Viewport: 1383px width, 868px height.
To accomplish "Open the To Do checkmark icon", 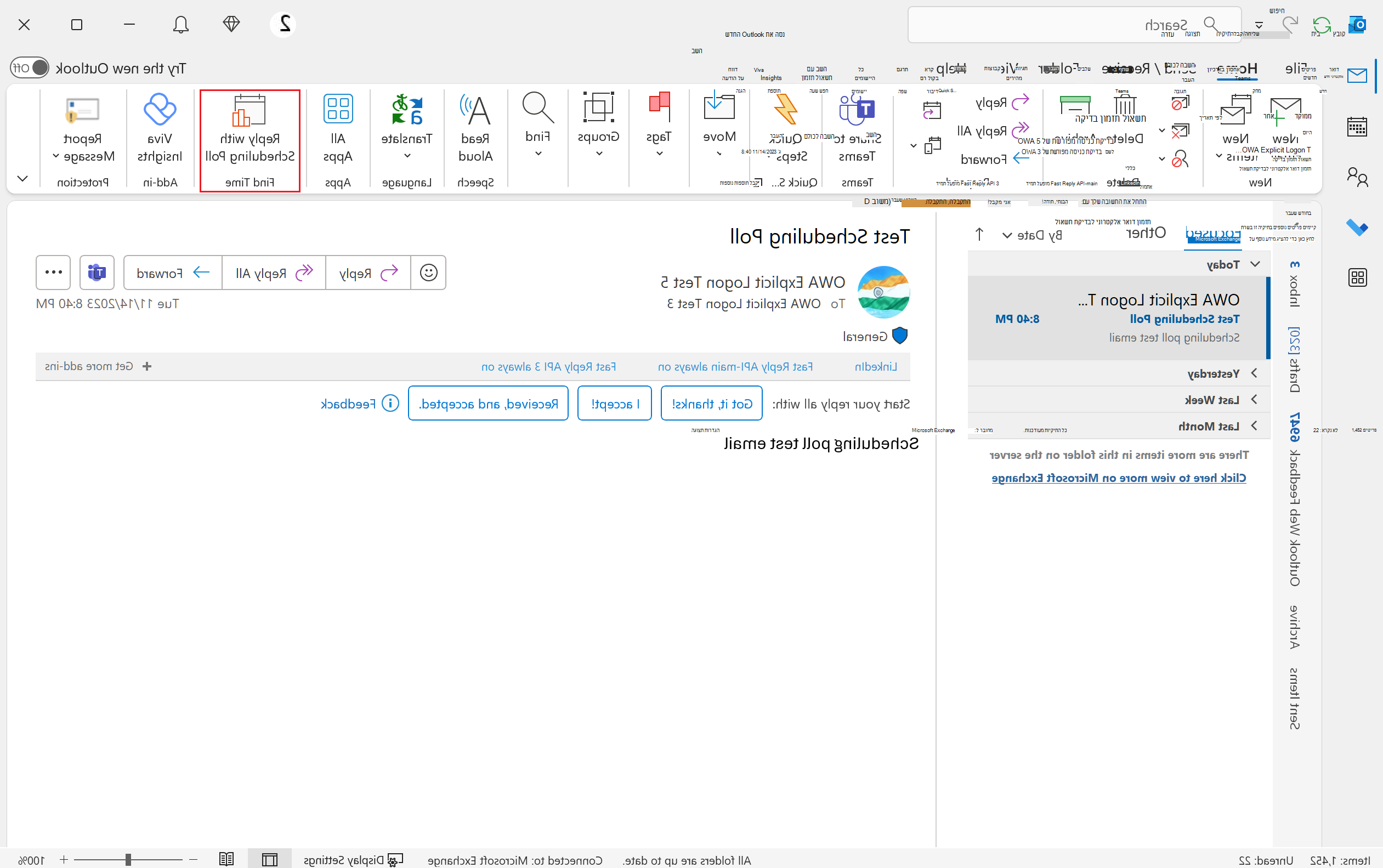I will coord(1357,228).
